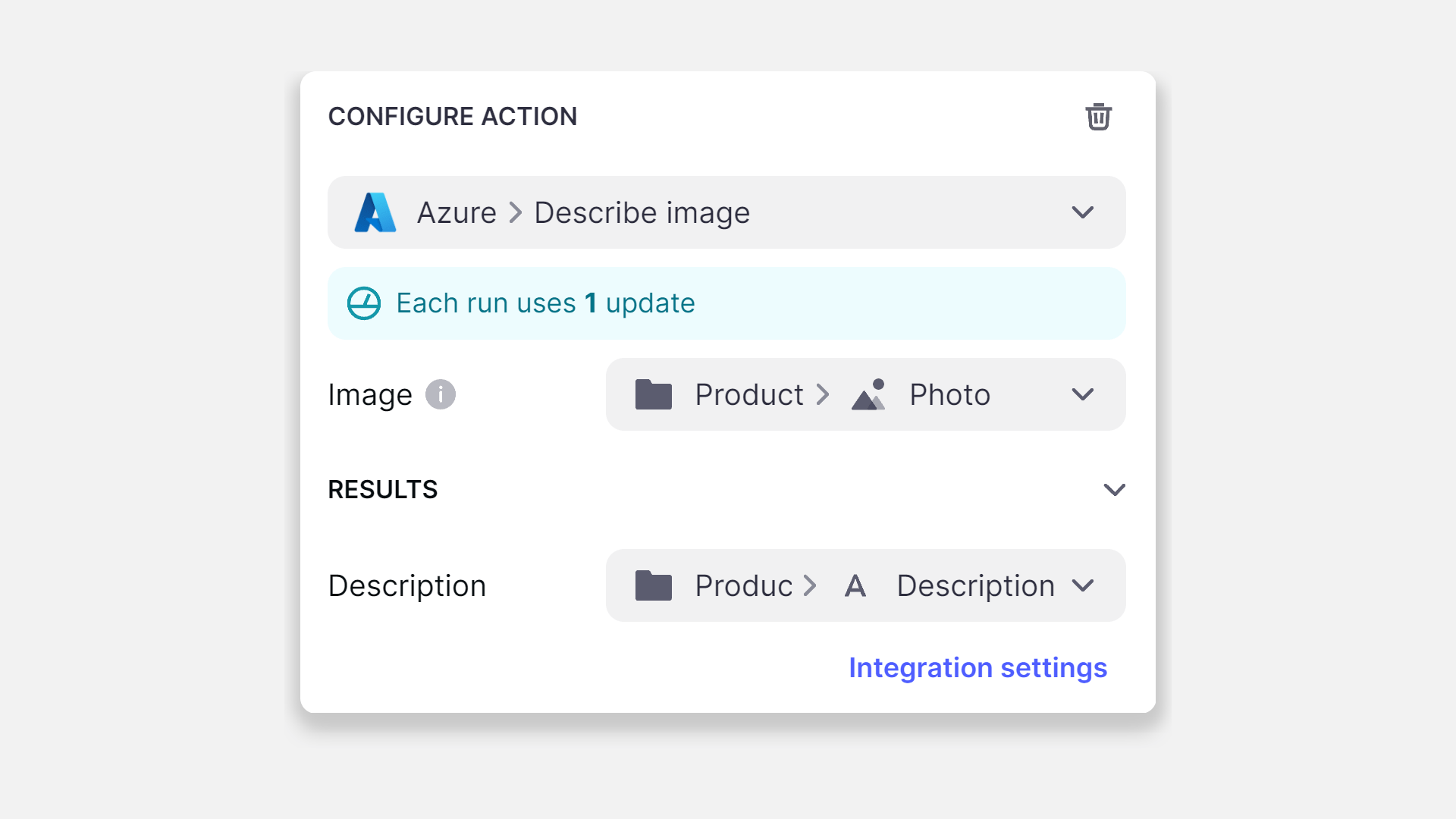Click the Photo image-type icon
The width and height of the screenshot is (1456, 819).
click(x=869, y=394)
